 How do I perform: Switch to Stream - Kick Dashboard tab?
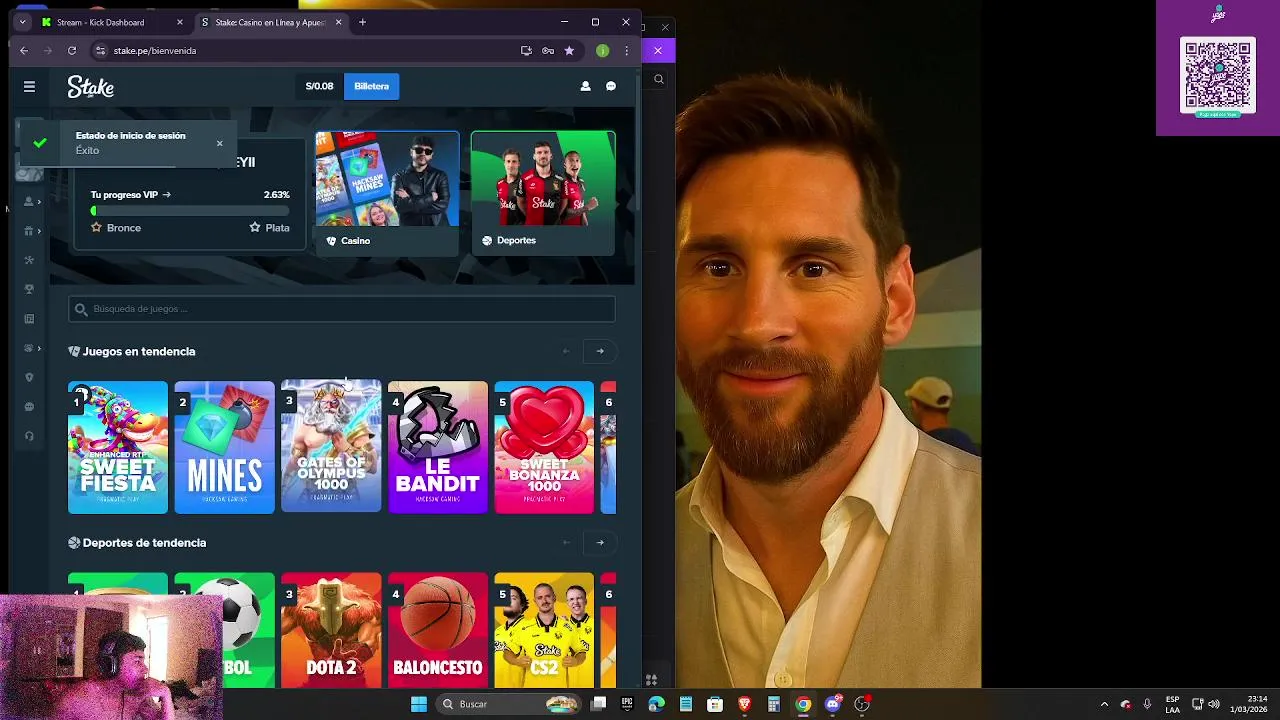coord(112,22)
